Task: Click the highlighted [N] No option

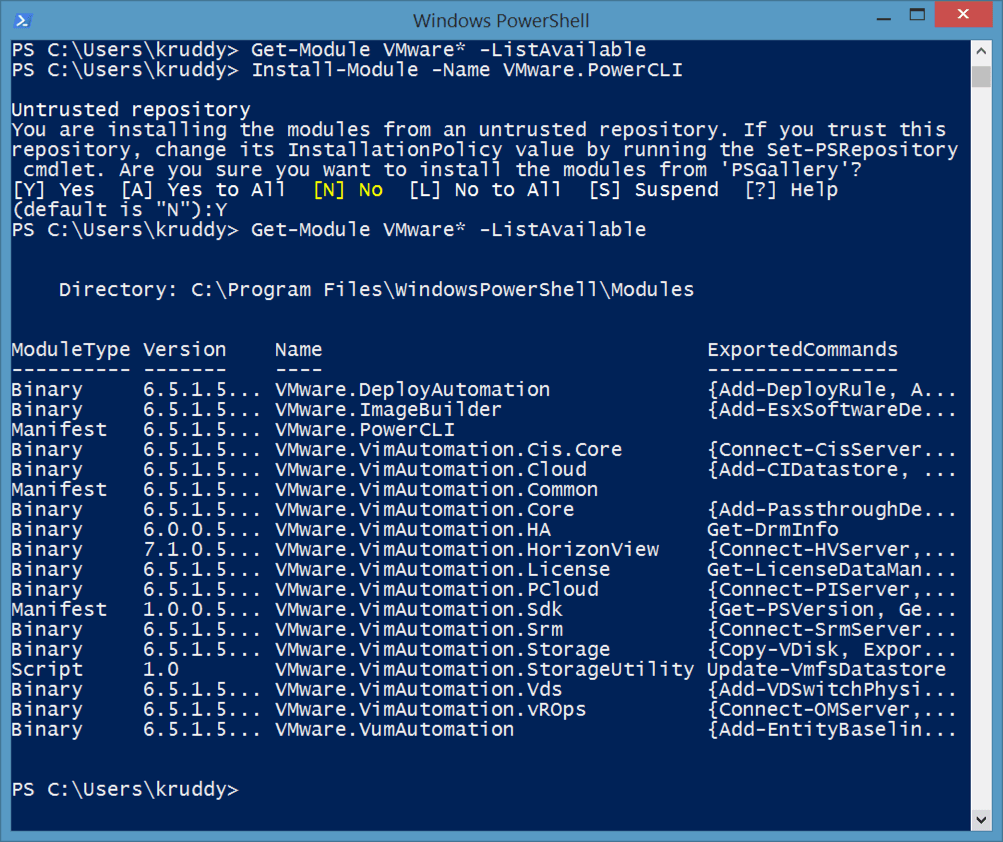Action: point(347,190)
